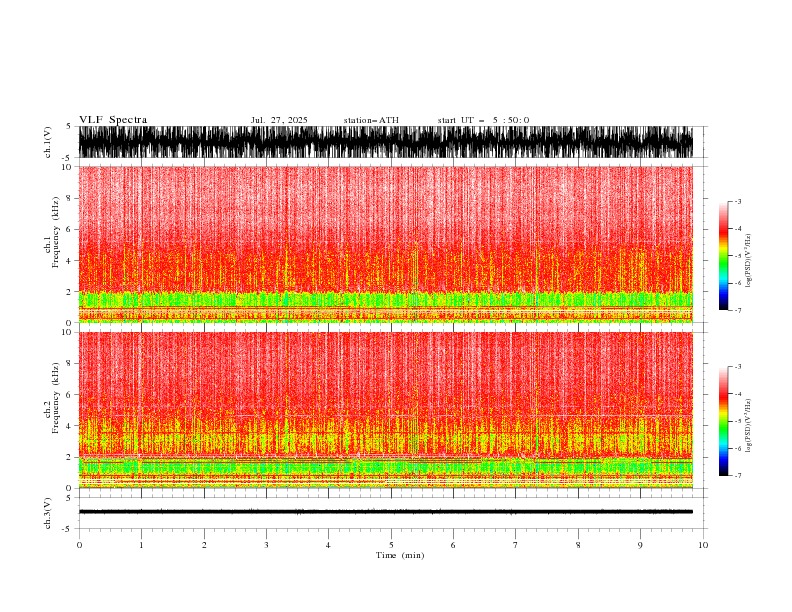Click the ch.1 frequency axis "10" tick label
792x612 pixels.
[x=67, y=167]
